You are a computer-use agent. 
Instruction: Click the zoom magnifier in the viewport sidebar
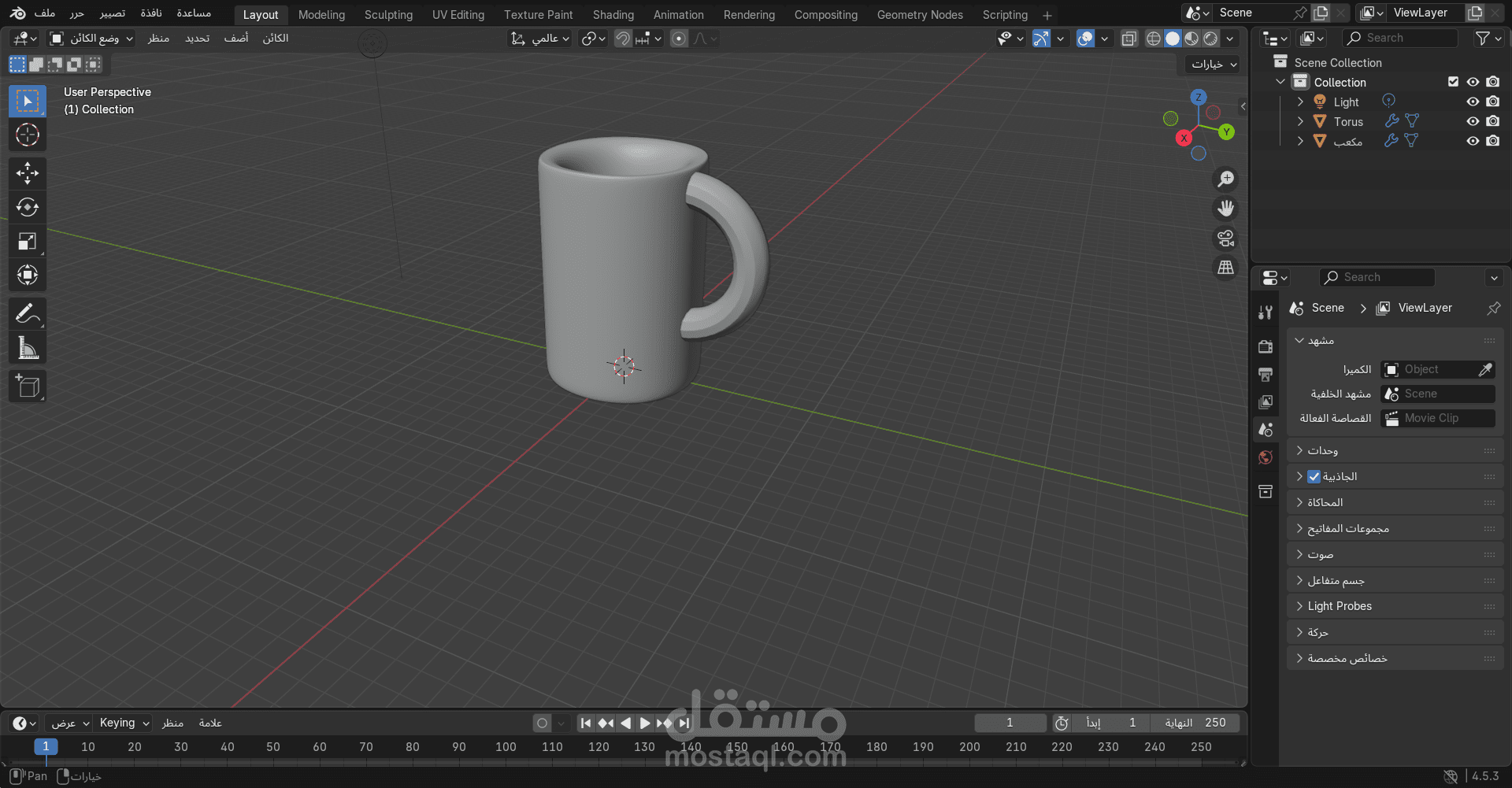1225,179
